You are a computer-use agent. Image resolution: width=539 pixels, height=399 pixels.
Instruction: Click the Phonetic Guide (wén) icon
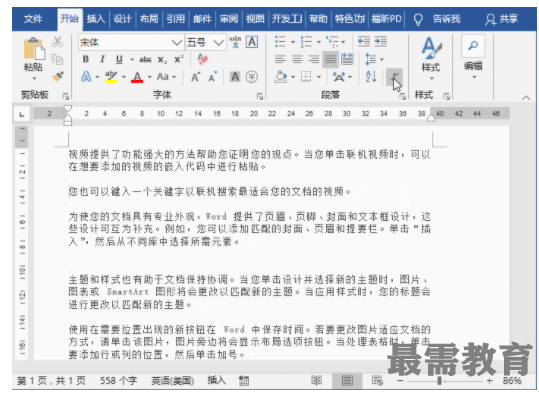(x=235, y=42)
